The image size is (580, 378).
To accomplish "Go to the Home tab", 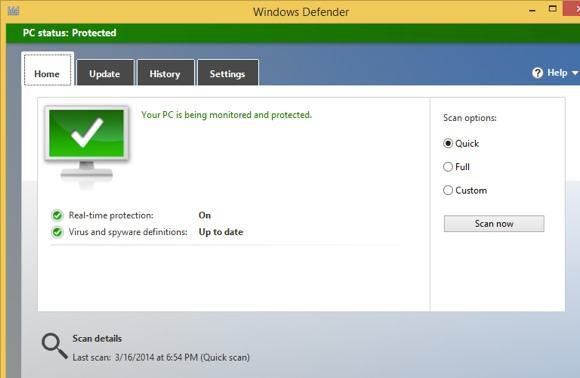I will 47,70.
